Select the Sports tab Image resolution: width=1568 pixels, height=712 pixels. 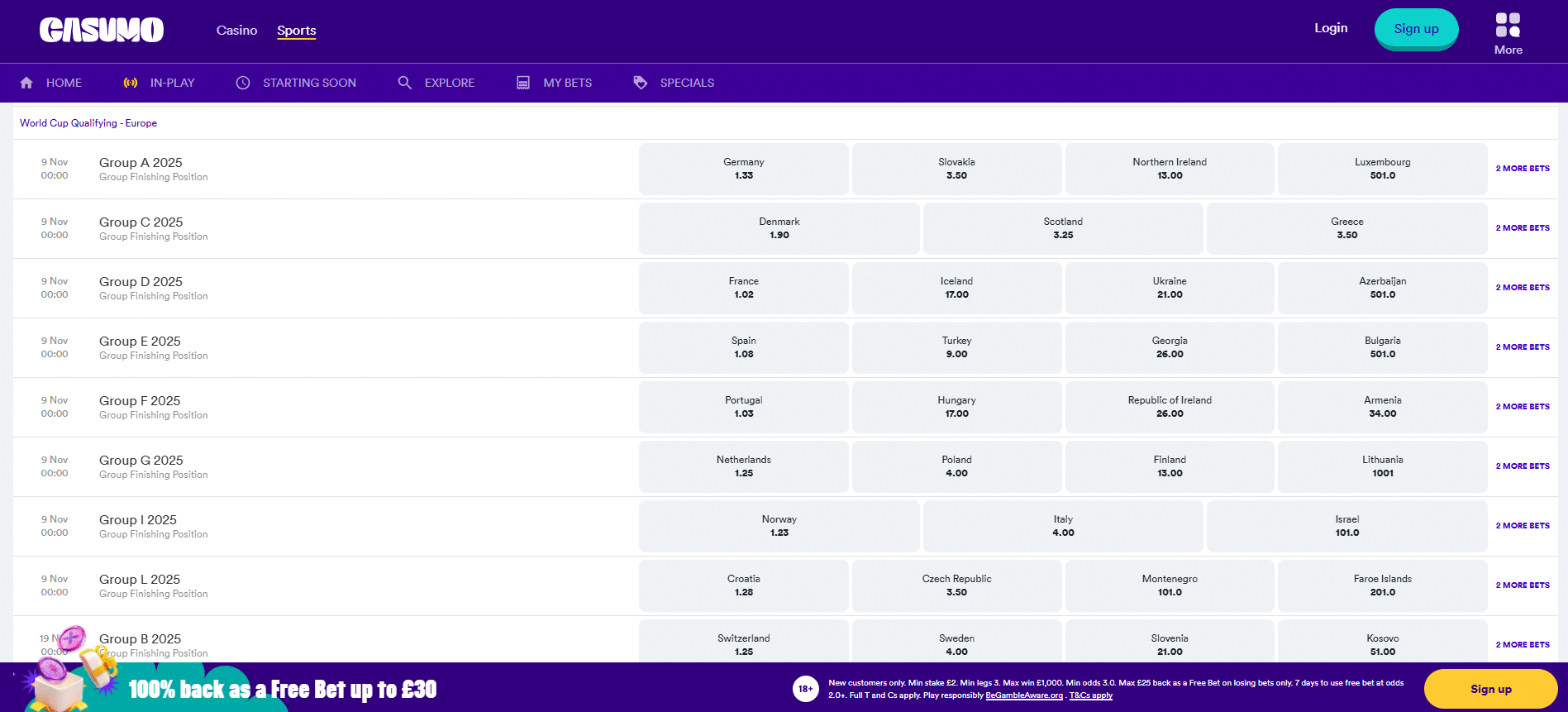pyautogui.click(x=297, y=30)
